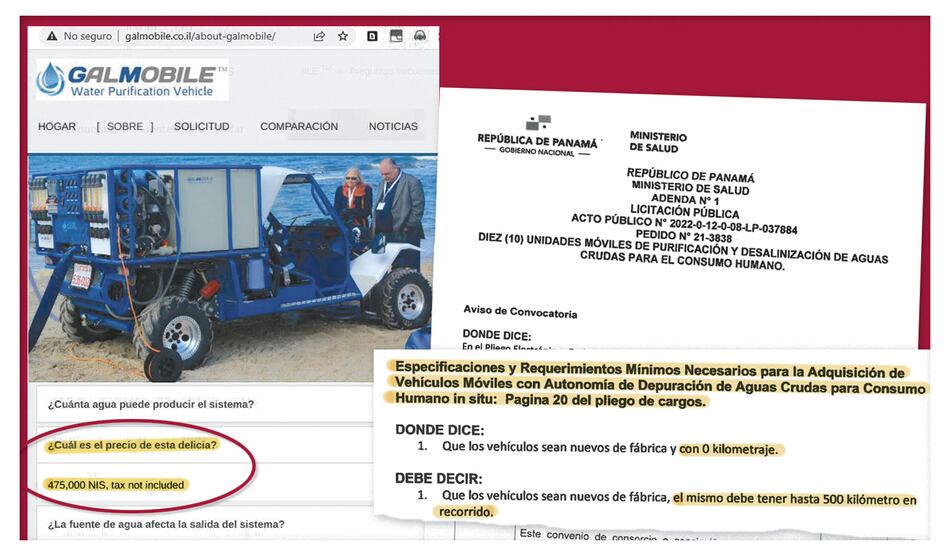Click the share page icon in address bar
Screen dimensions: 950x556
pos(319,36)
